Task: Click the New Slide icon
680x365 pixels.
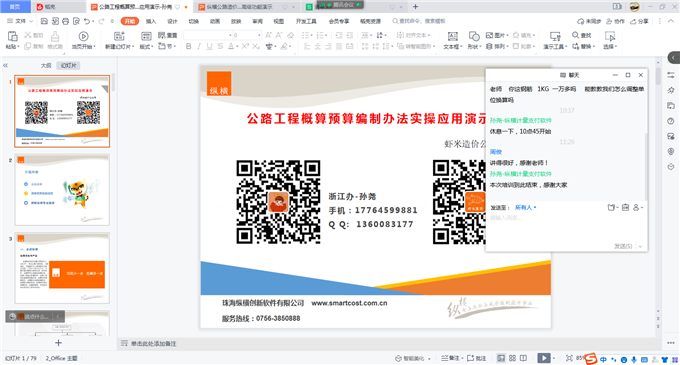Action: (119, 36)
